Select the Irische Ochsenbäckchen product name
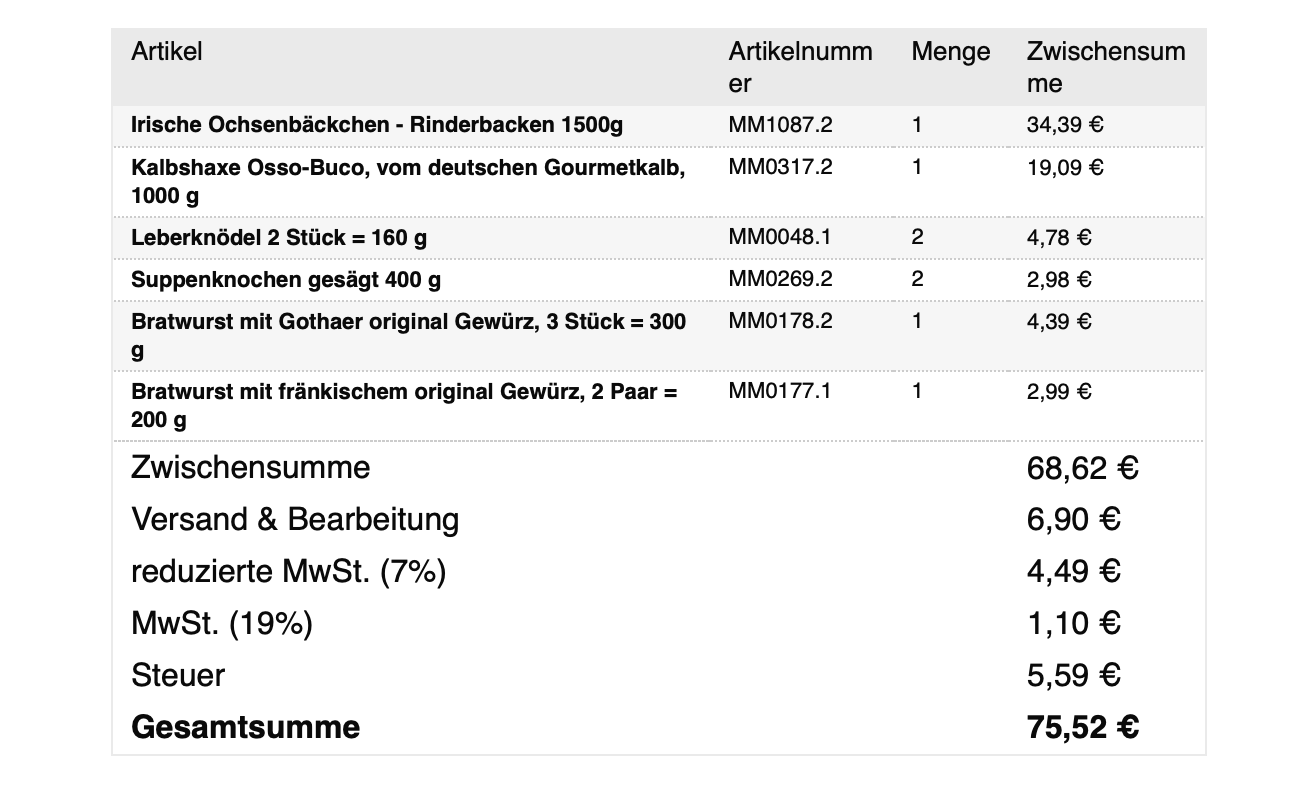 coord(376,126)
